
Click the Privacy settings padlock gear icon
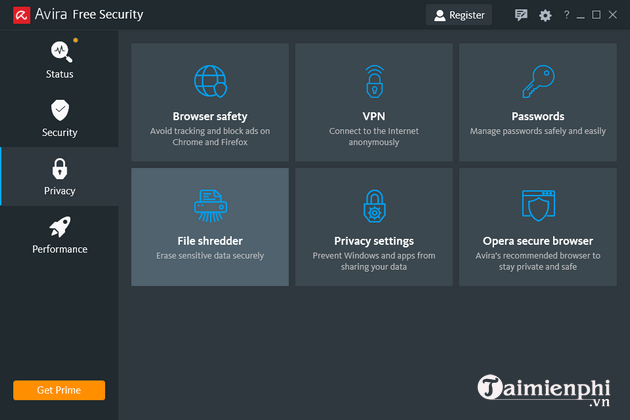374,206
